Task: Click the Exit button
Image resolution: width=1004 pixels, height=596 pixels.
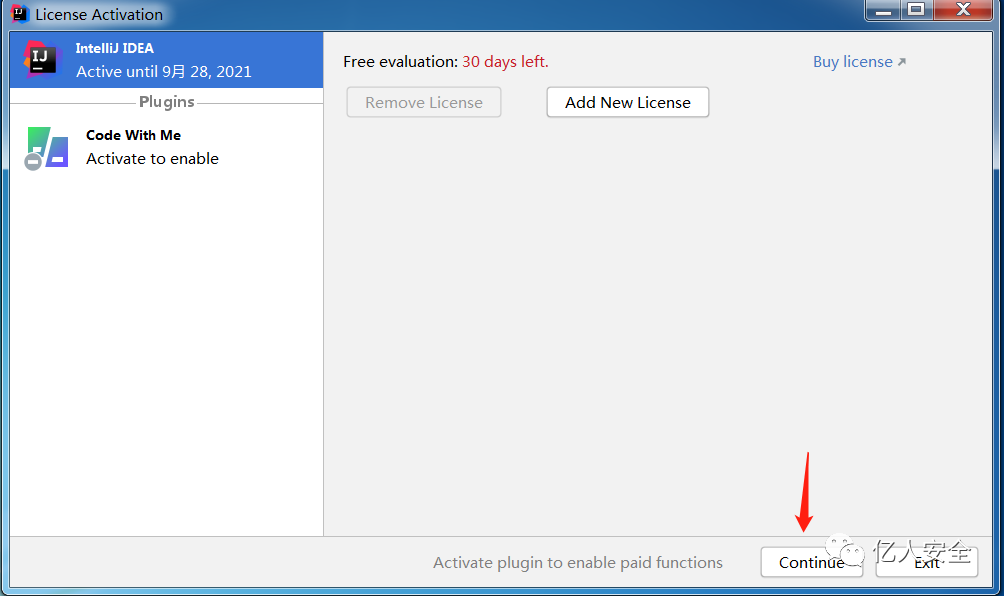Action: pos(927,562)
